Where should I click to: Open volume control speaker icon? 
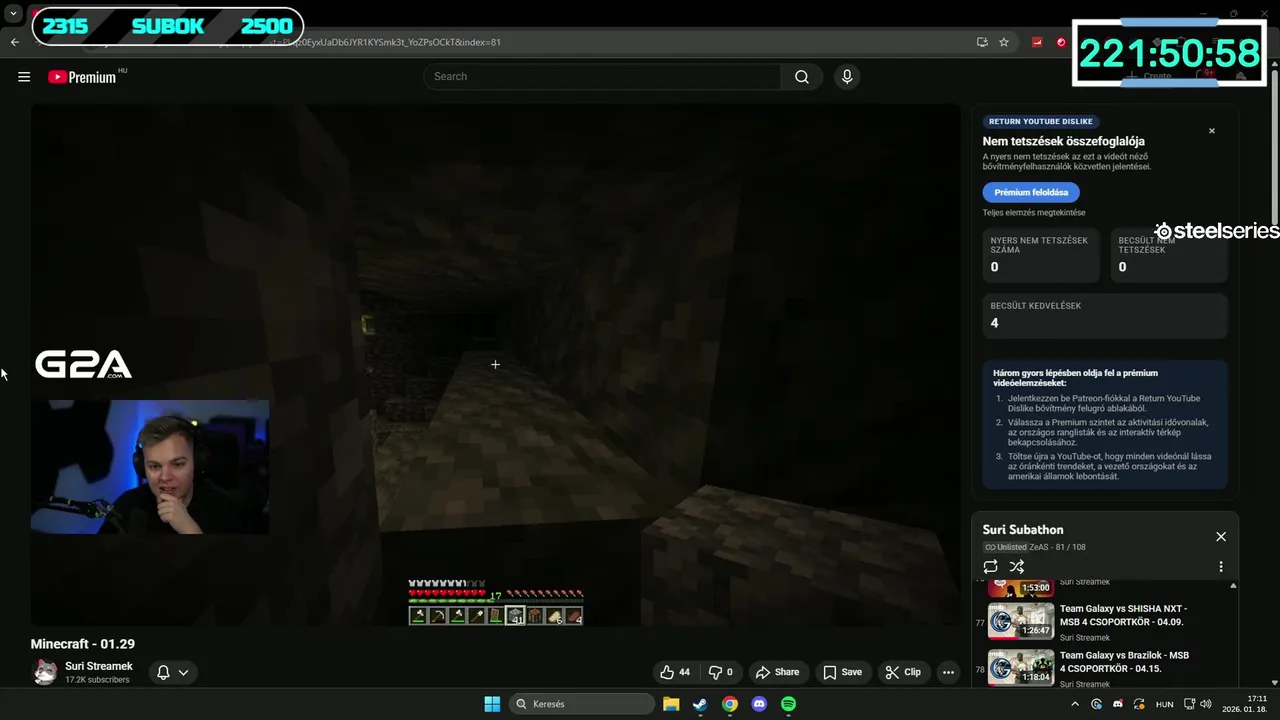point(1205,704)
